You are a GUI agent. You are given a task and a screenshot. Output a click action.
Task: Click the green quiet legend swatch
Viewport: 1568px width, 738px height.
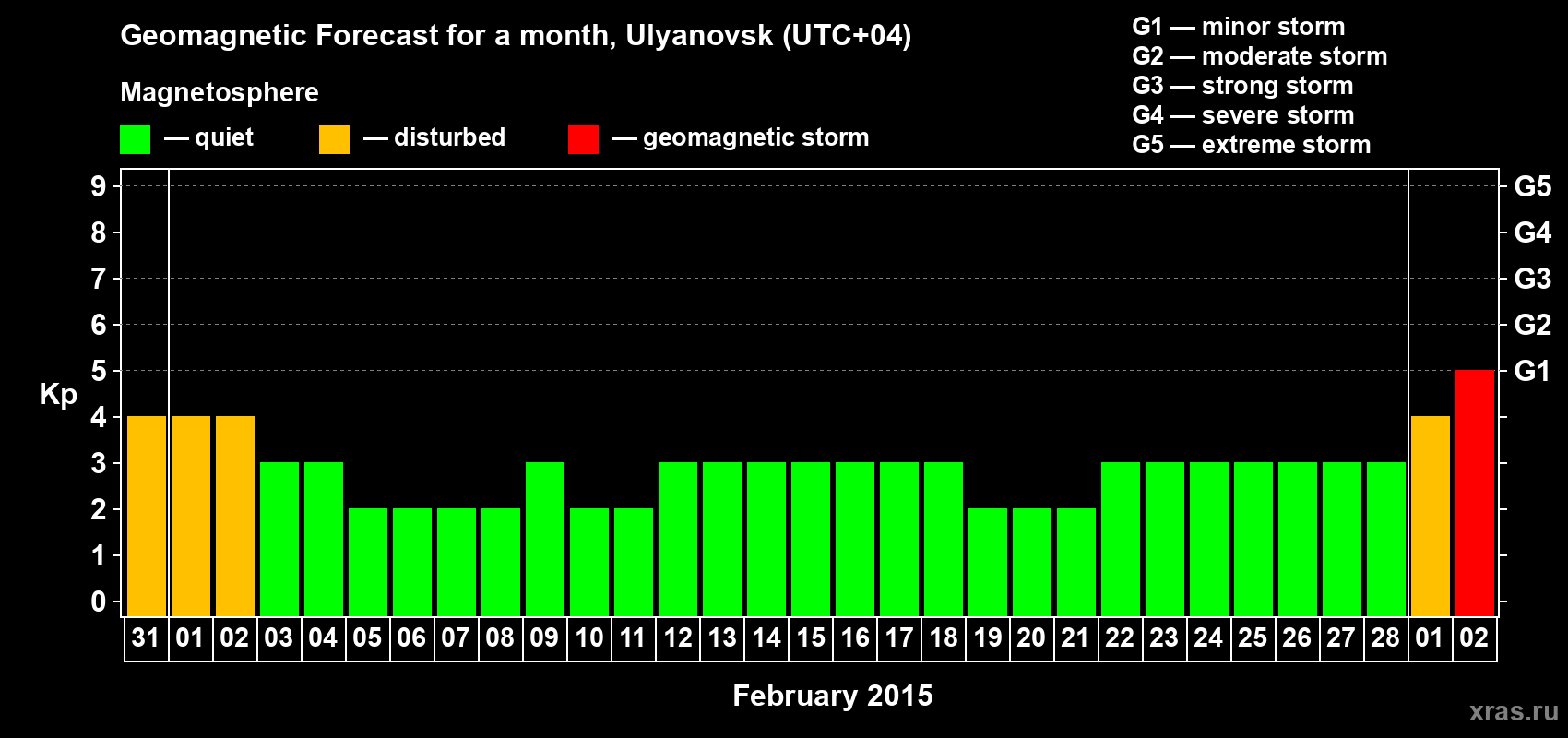pyautogui.click(x=135, y=139)
